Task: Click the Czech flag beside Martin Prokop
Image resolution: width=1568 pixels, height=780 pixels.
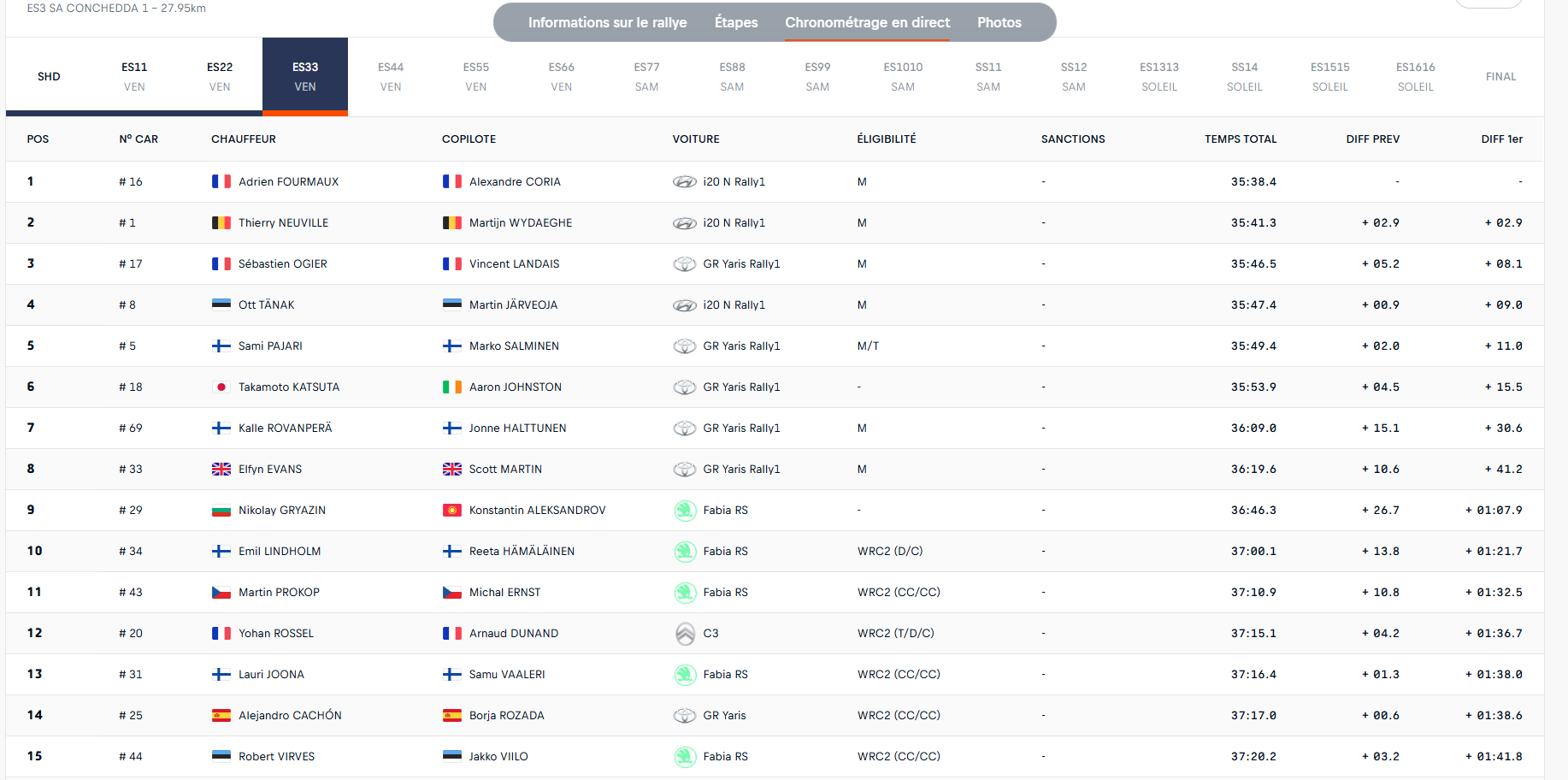Action: [x=221, y=593]
